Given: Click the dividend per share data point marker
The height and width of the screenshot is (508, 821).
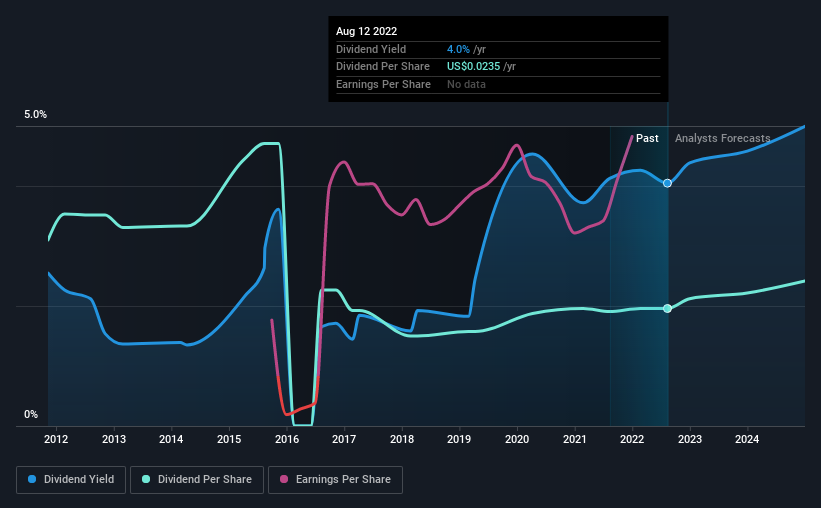Looking at the screenshot, I should (x=667, y=308).
